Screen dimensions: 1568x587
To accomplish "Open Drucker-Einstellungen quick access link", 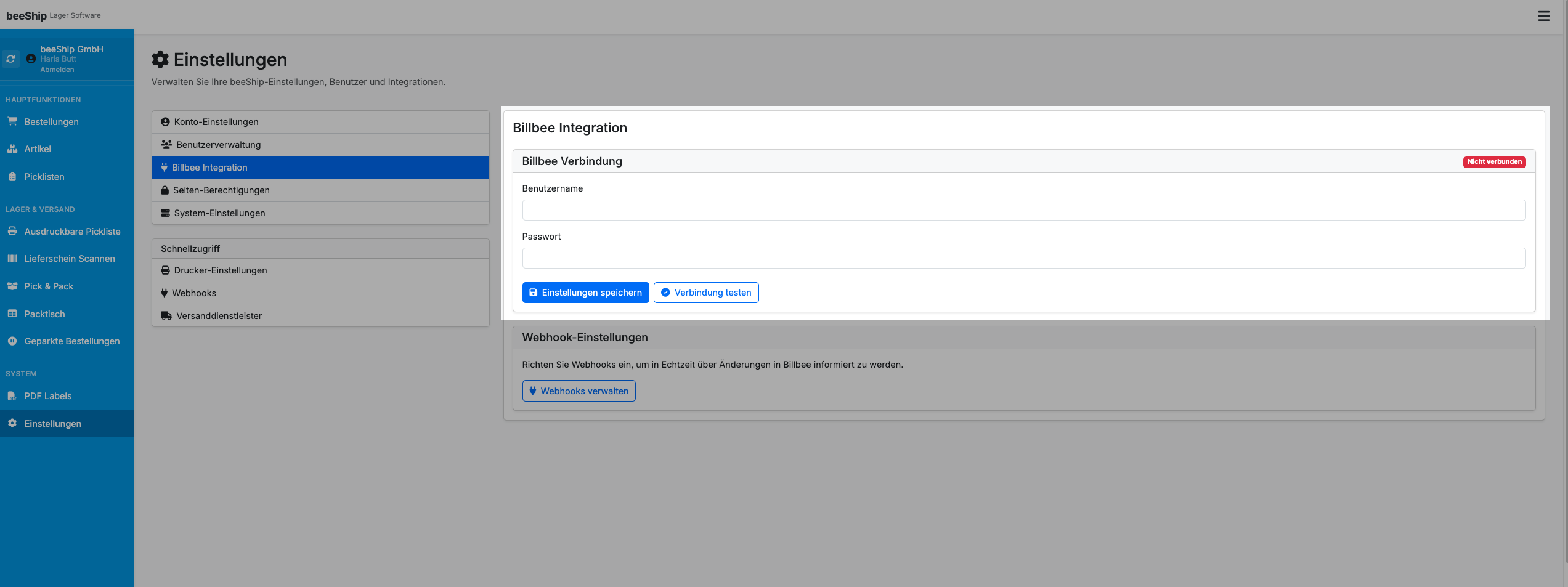I will pos(320,270).
